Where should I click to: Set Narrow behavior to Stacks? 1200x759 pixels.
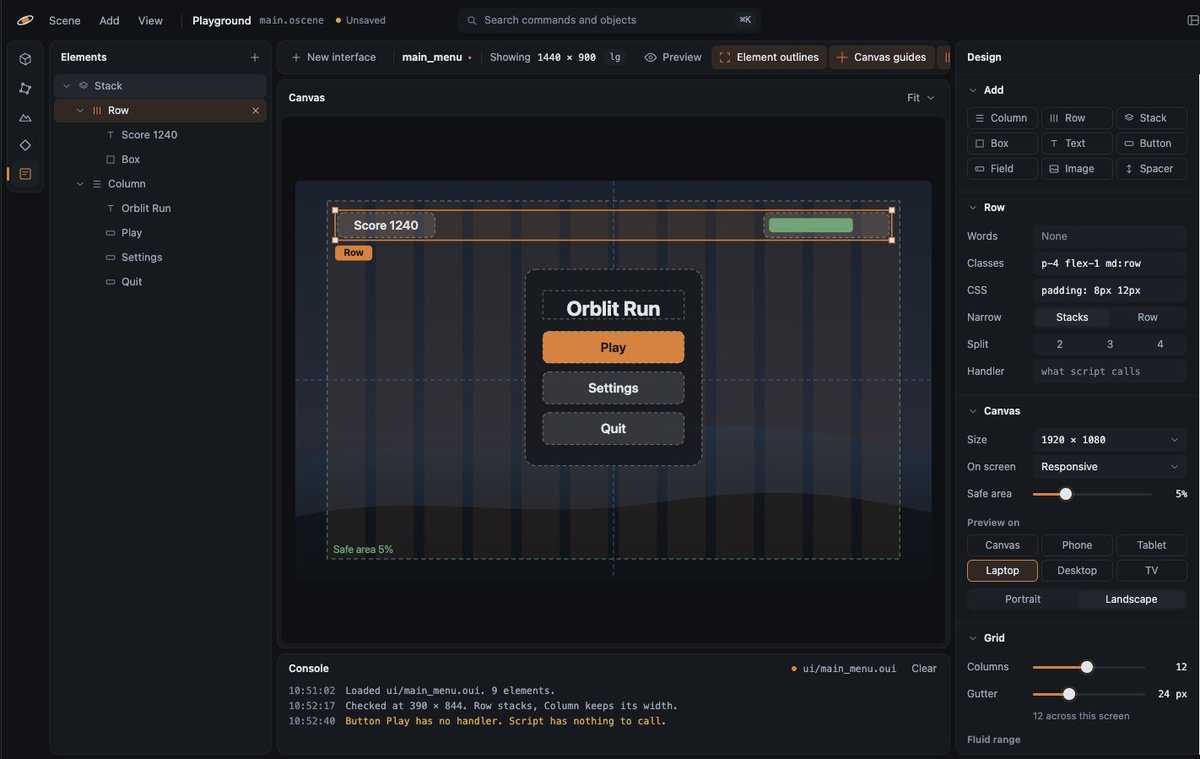1071,317
